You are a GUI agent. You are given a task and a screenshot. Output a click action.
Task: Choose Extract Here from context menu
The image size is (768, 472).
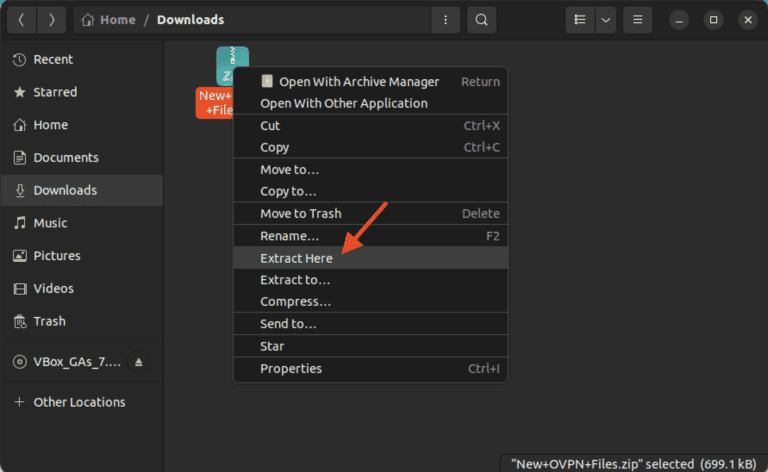[x=296, y=258]
